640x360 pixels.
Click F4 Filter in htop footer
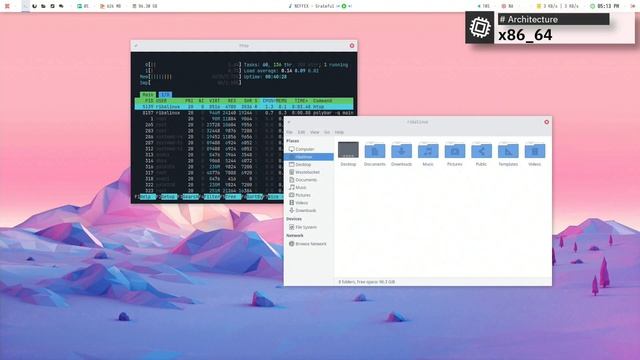click(x=211, y=197)
